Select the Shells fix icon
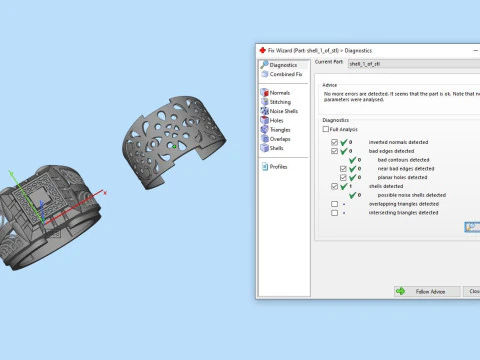Image resolution: width=480 pixels, height=360 pixels. pos(264,148)
